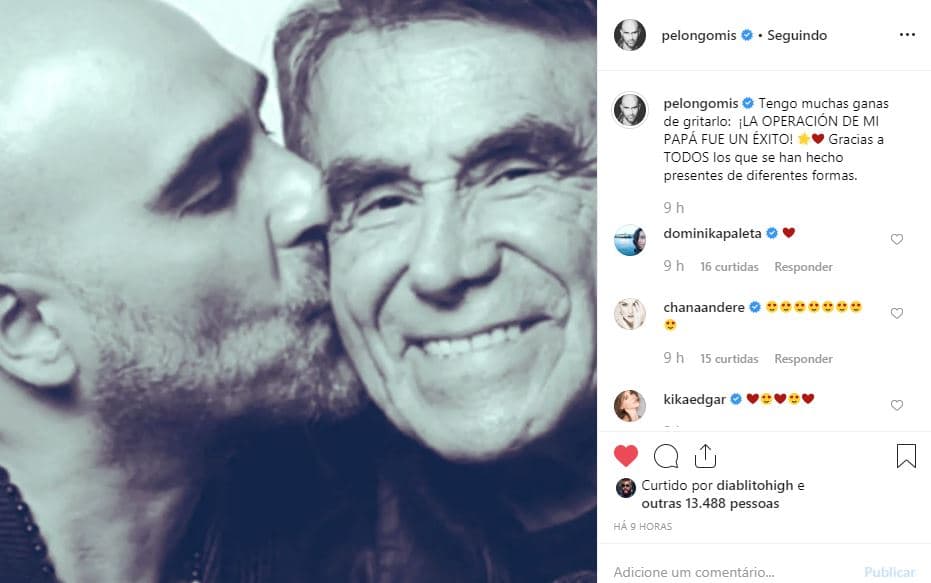Save the post with the bookmark icon

[x=905, y=455]
